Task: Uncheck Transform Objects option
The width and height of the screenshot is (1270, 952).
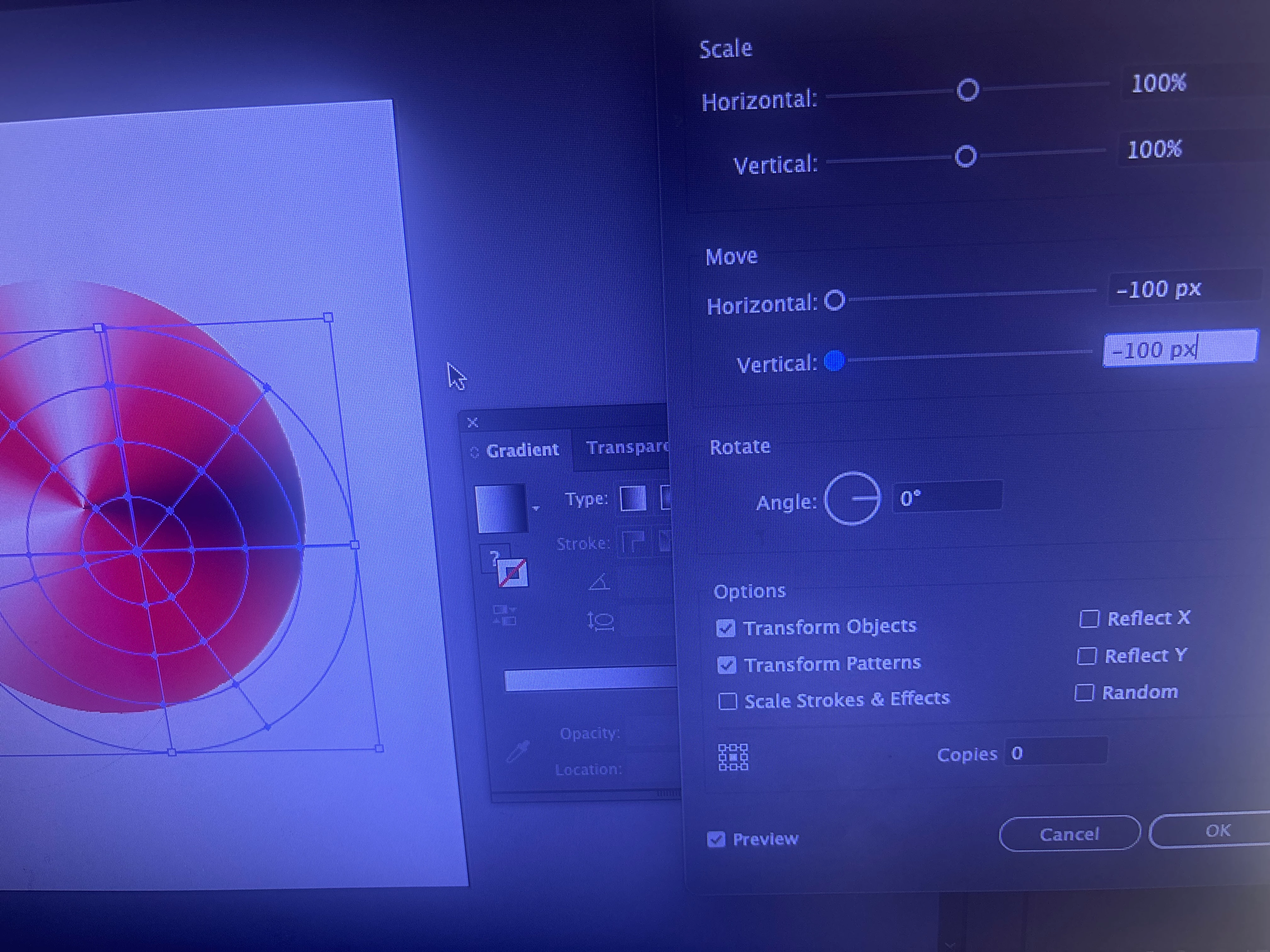Action: click(x=726, y=628)
